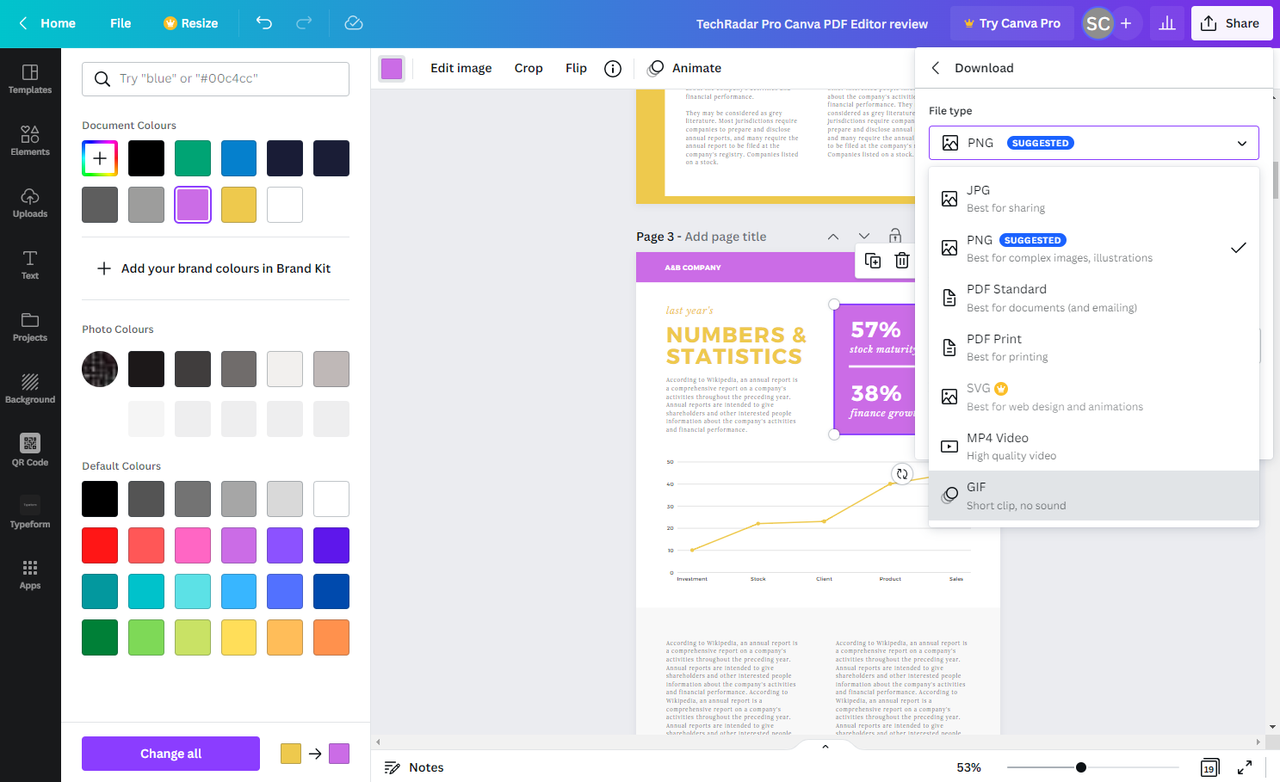Select the circular photo colour thumbnail
Image resolution: width=1280 pixels, height=782 pixels.
click(x=100, y=369)
